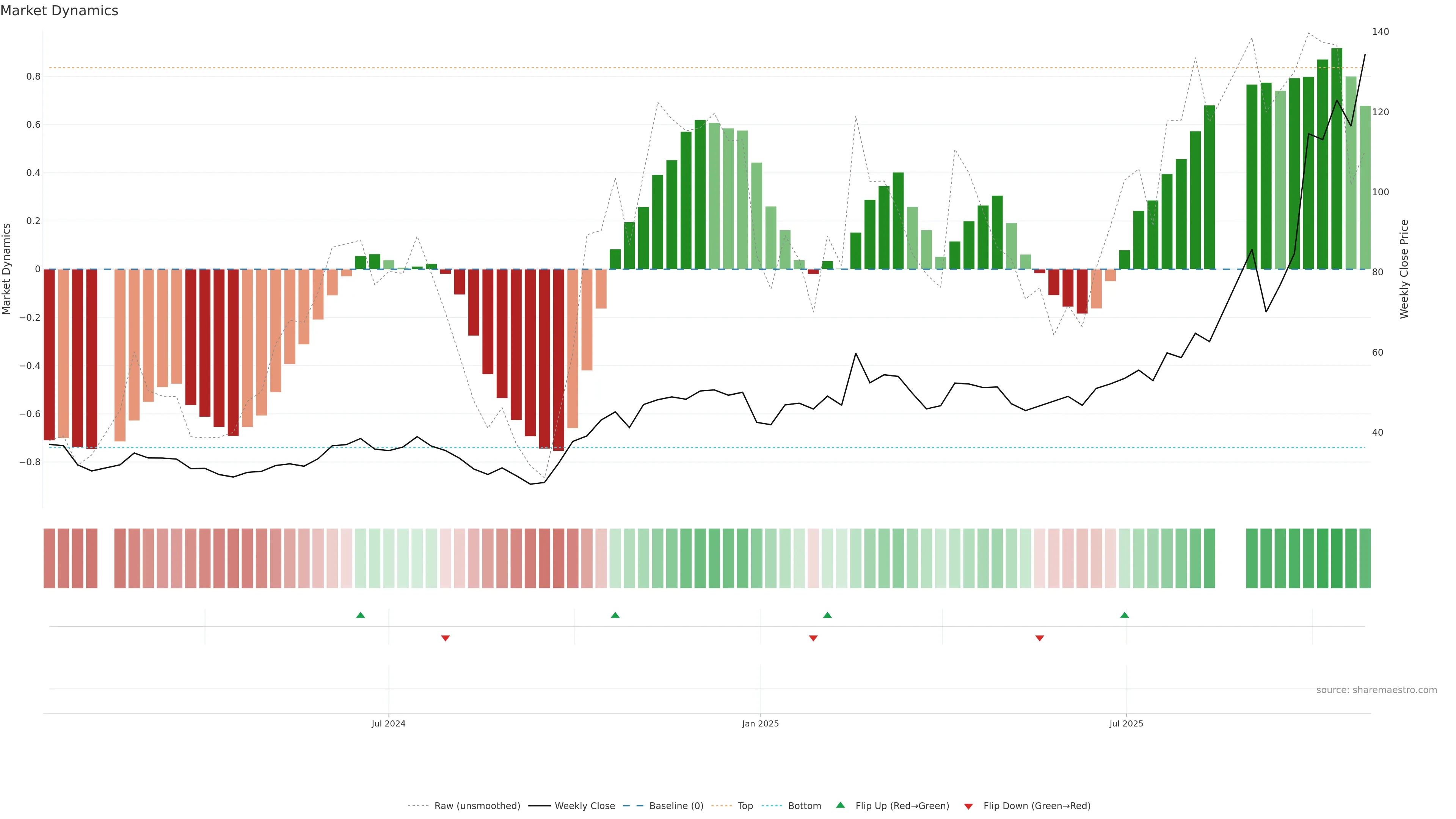Image resolution: width=1456 pixels, height=819 pixels.
Task: Click the green flip-up marker after Jan 2025
Action: tap(827, 615)
